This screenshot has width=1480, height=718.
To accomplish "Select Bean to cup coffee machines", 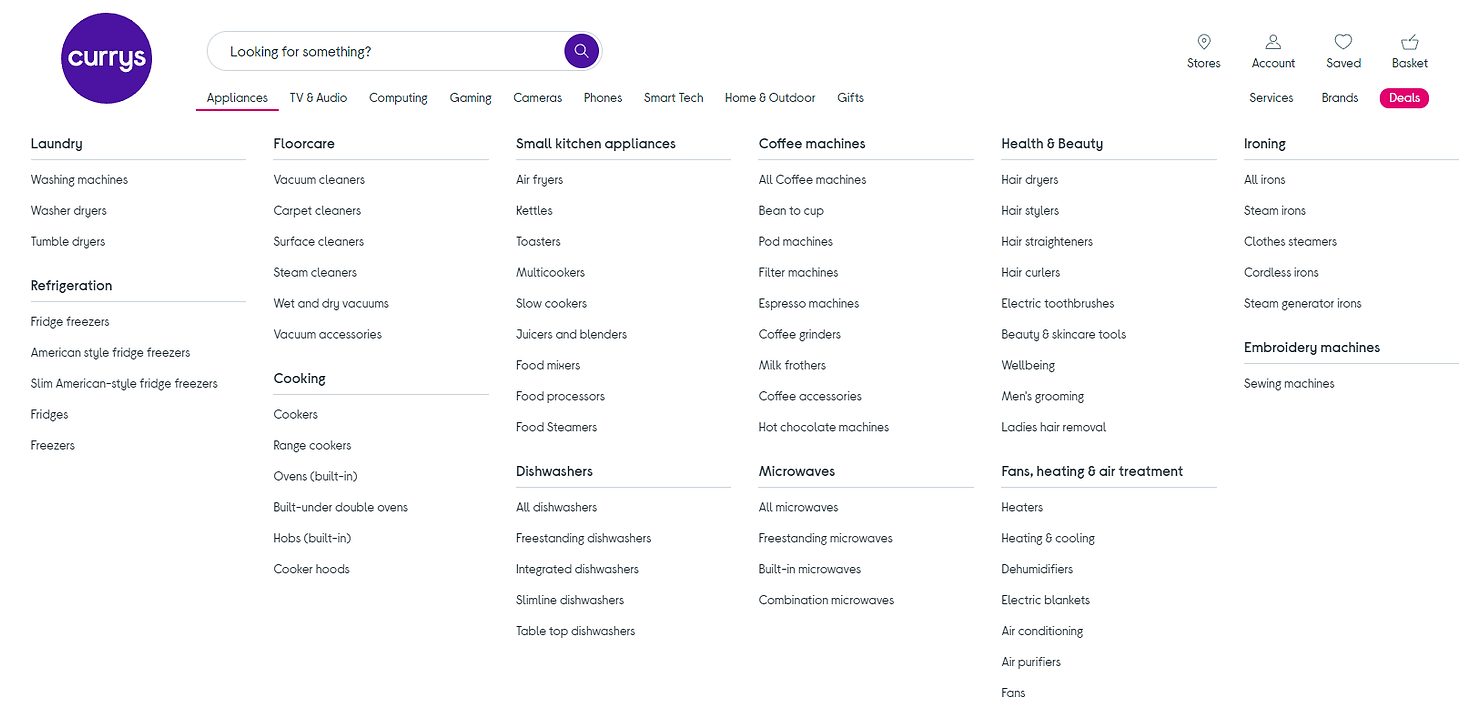I will coord(790,211).
